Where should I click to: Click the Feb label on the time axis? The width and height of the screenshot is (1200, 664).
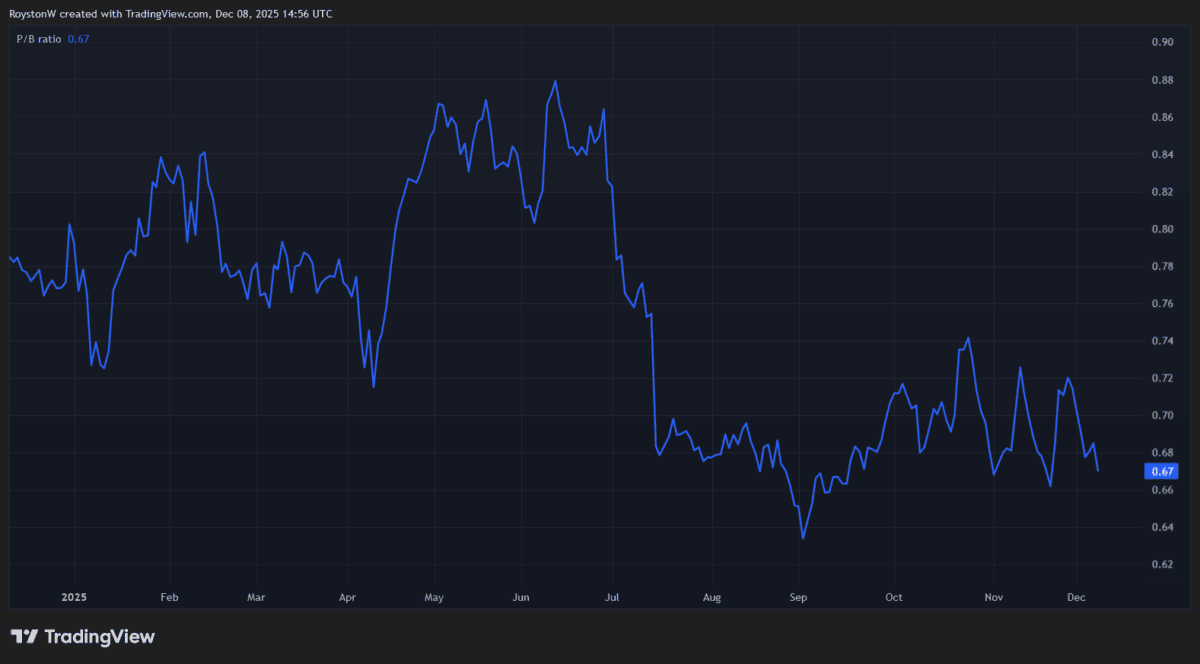(x=169, y=597)
